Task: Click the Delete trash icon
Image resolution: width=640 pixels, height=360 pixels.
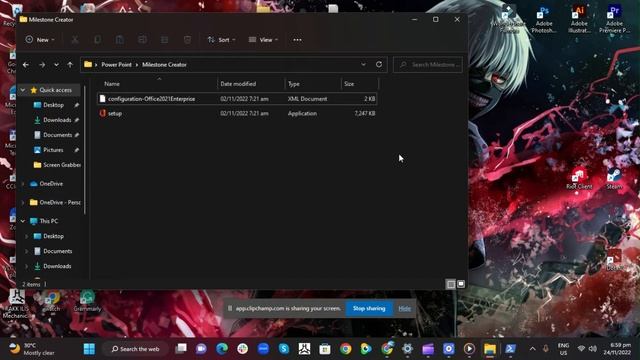Action: coord(187,40)
